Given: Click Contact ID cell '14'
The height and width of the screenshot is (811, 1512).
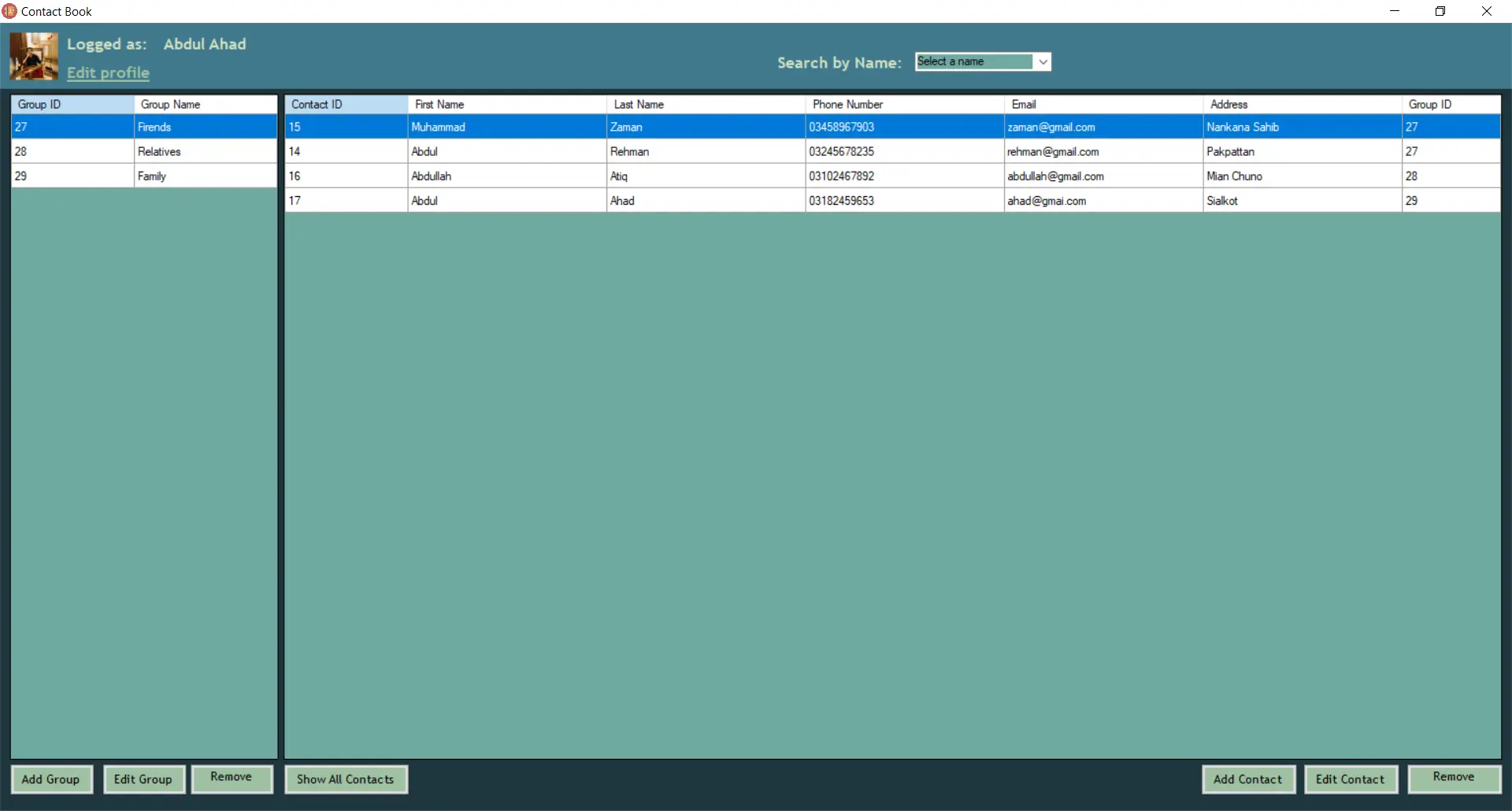Looking at the screenshot, I should [x=346, y=152].
